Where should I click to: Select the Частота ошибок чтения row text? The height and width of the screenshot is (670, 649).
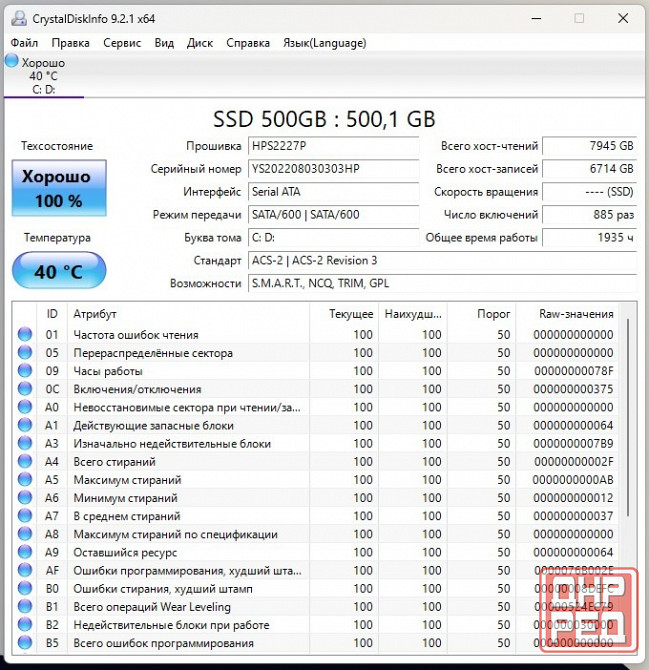point(136,335)
